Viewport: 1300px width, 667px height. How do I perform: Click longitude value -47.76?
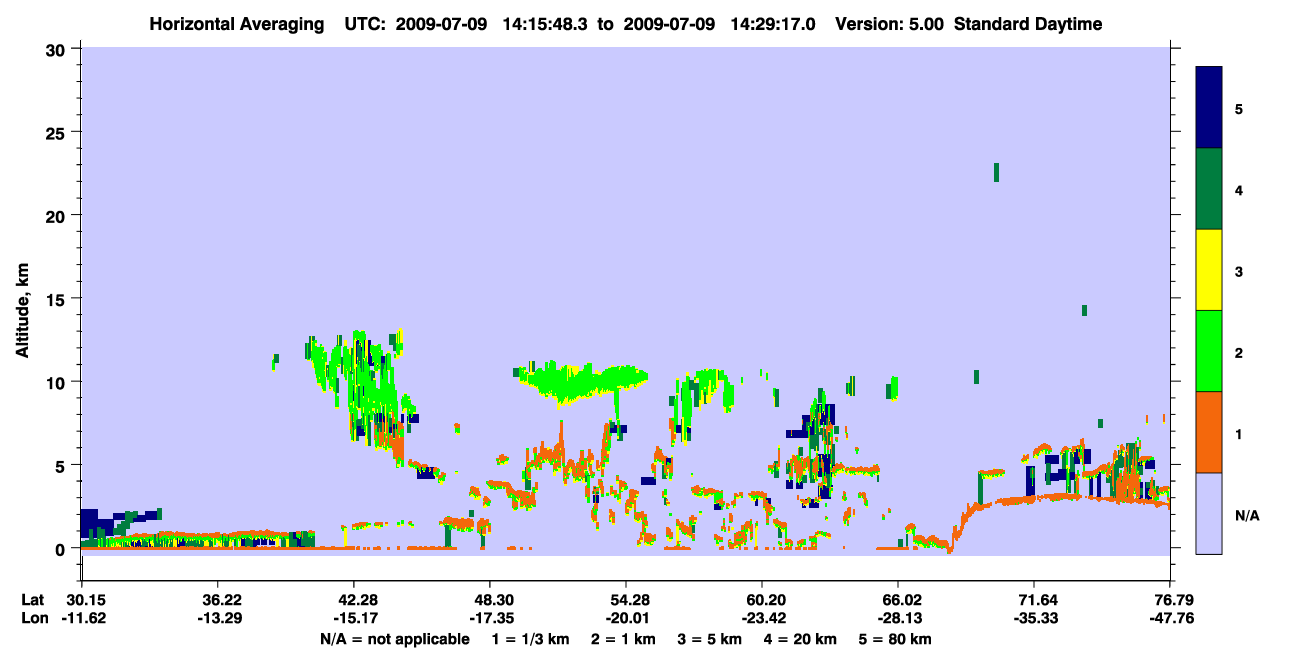pyautogui.click(x=1170, y=618)
